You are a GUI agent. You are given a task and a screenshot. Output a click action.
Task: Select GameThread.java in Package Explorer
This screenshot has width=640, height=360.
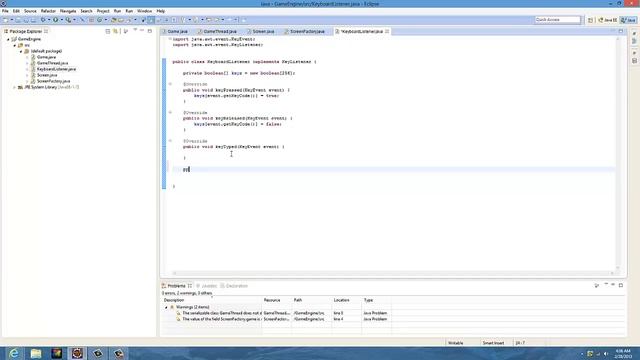[x=52, y=63]
